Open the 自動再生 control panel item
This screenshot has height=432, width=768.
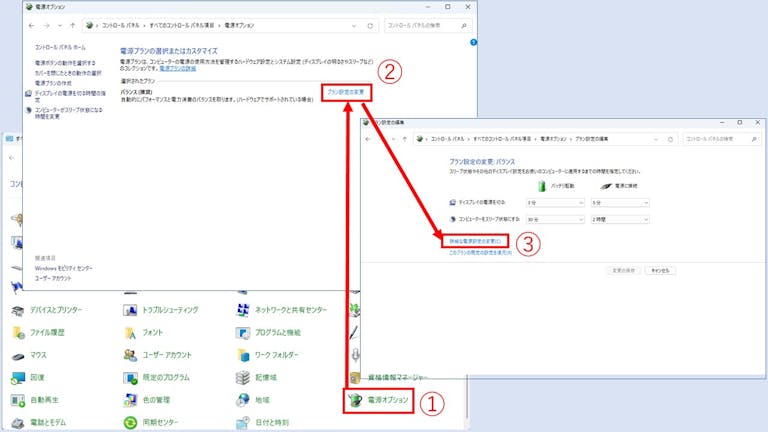[x=35, y=400]
